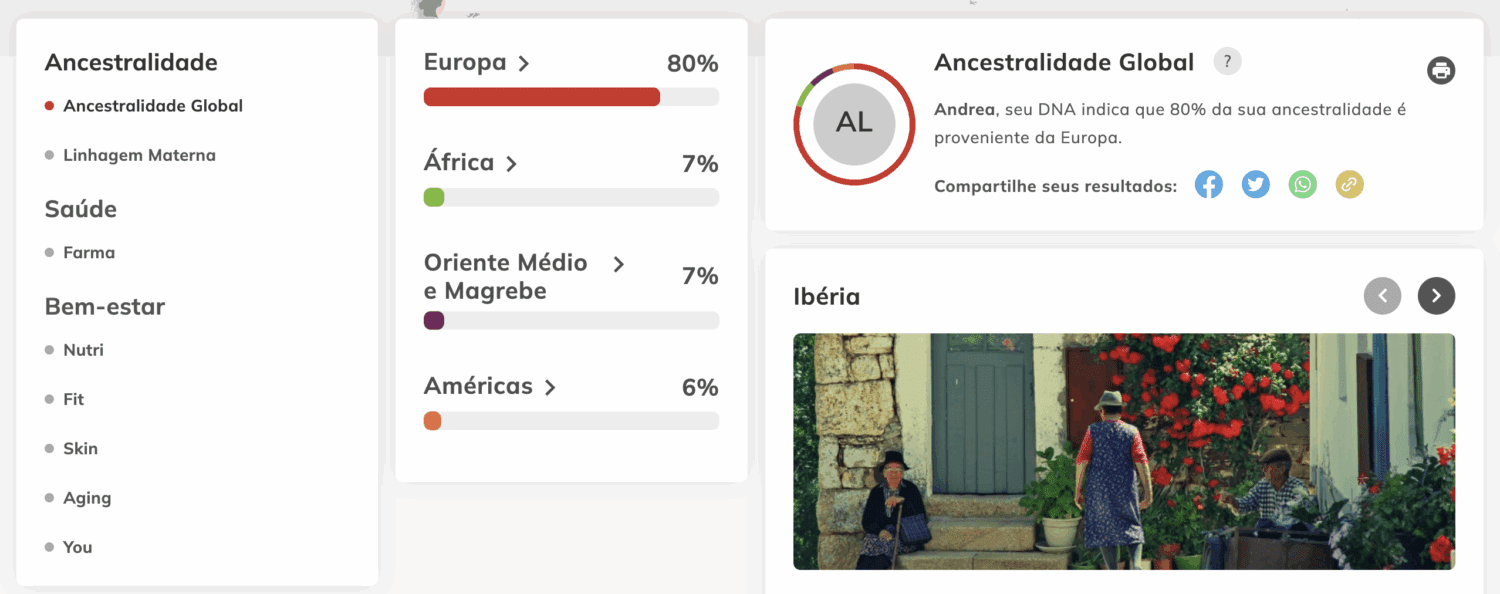Copy the share link icon
Image resolution: width=1500 pixels, height=594 pixels.
1349,185
